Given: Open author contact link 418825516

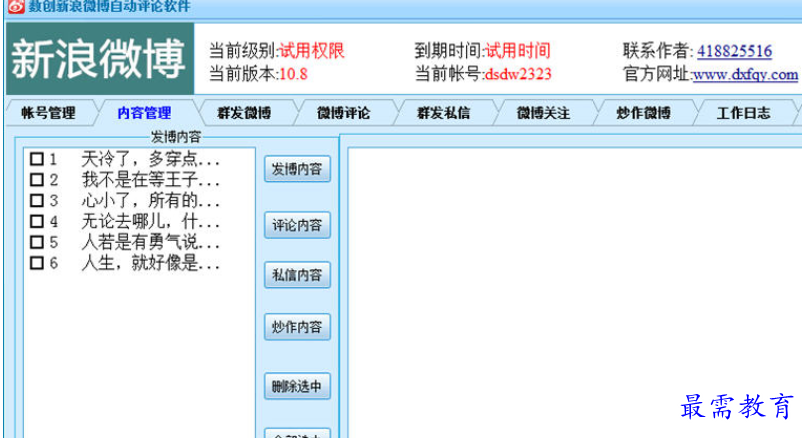Looking at the screenshot, I should (734, 51).
